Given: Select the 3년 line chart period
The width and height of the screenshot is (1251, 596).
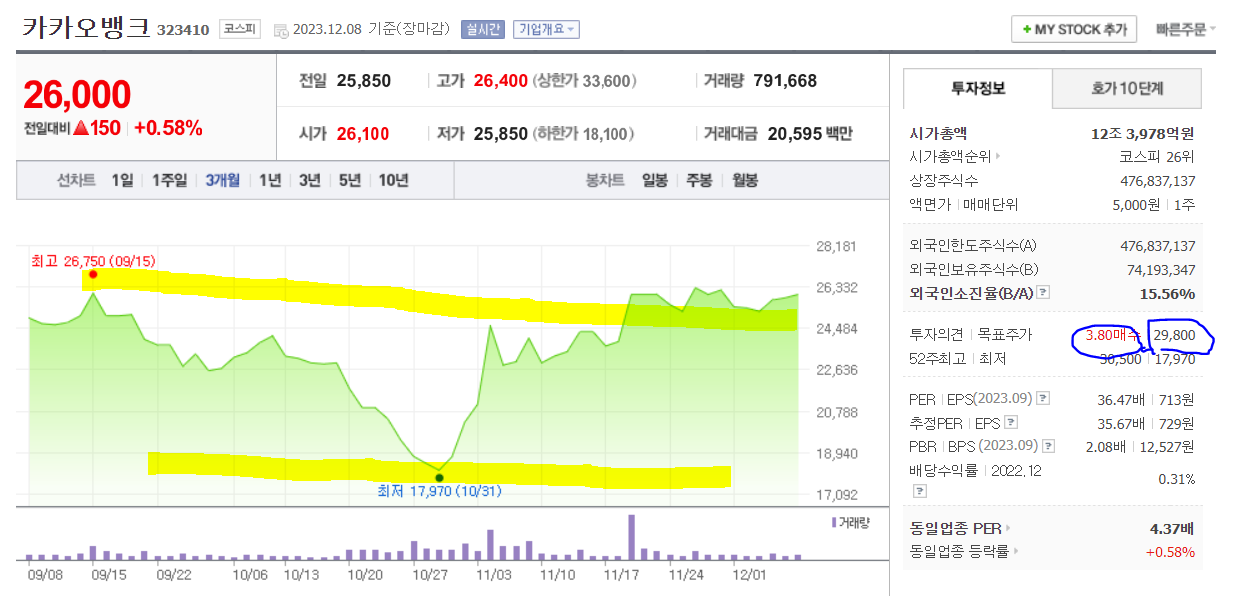Looking at the screenshot, I should (310, 180).
